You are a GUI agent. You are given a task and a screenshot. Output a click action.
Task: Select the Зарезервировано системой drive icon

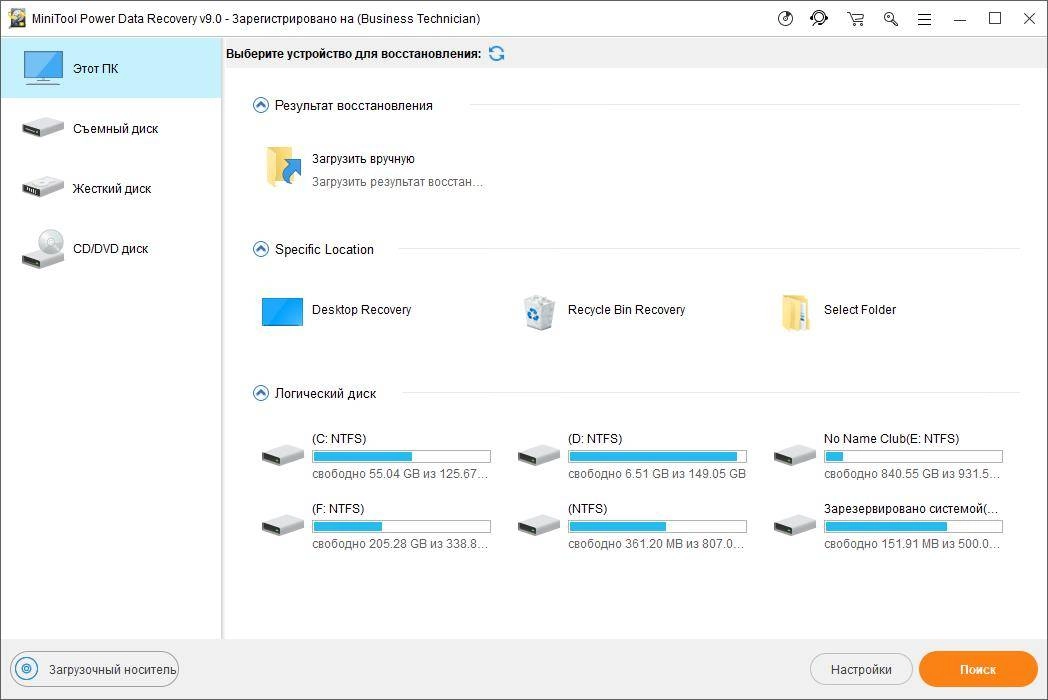click(x=795, y=525)
